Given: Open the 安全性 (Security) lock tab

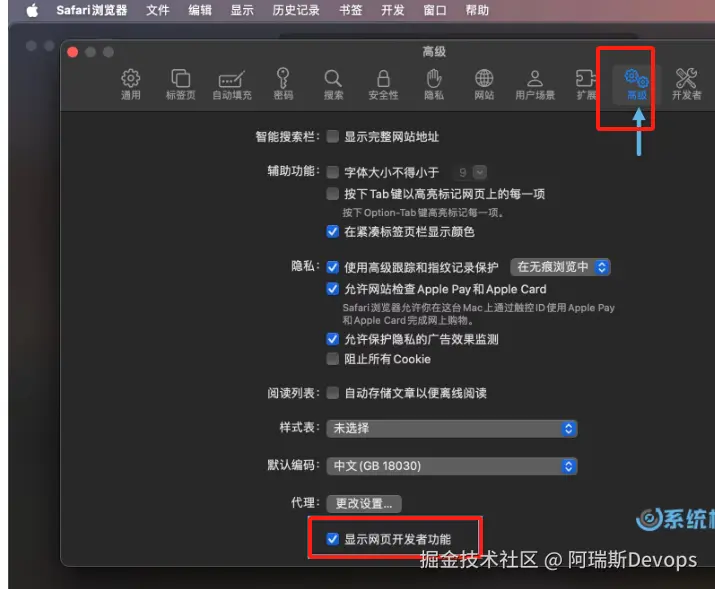Looking at the screenshot, I should [x=383, y=84].
